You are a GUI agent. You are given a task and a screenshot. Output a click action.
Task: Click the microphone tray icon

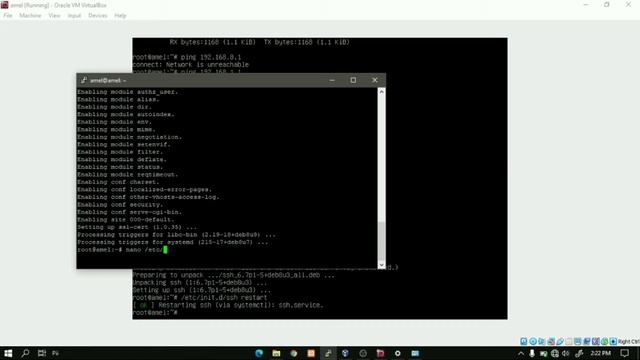532,353
